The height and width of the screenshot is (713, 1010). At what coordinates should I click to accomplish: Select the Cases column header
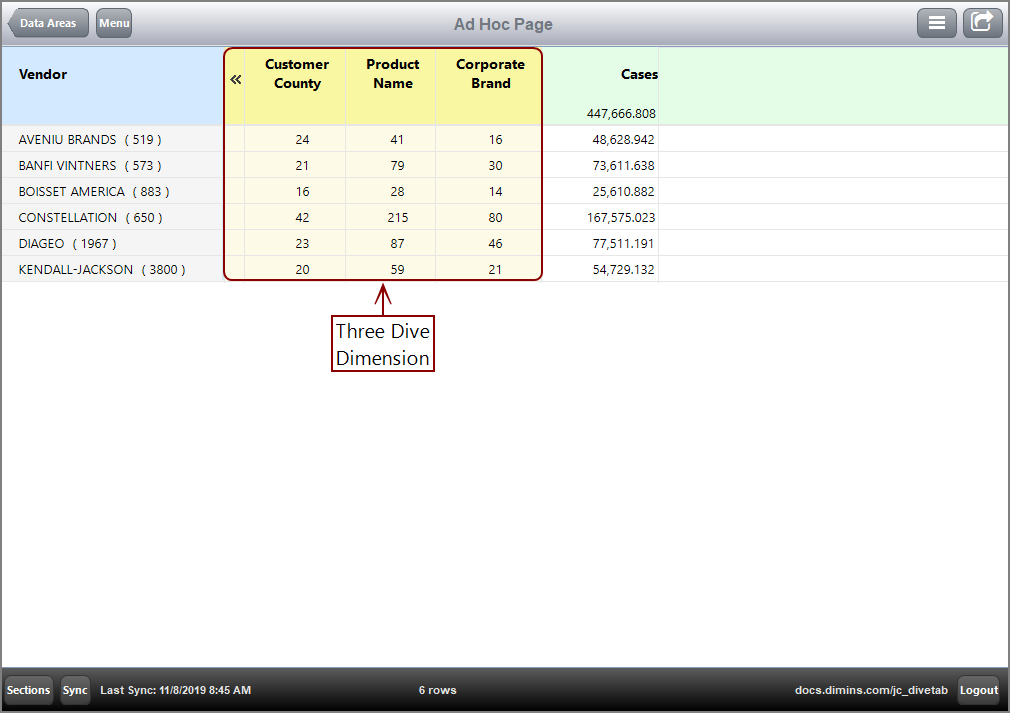639,74
